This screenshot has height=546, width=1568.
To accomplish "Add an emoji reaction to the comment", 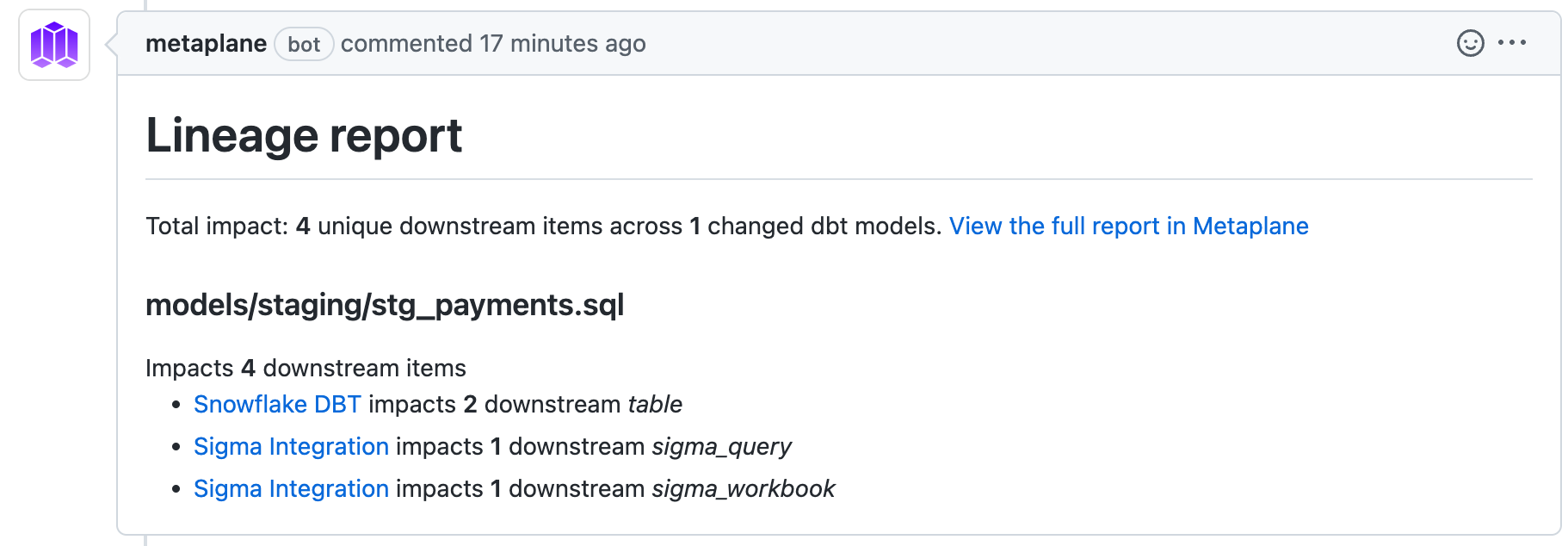I will pos(1470,43).
